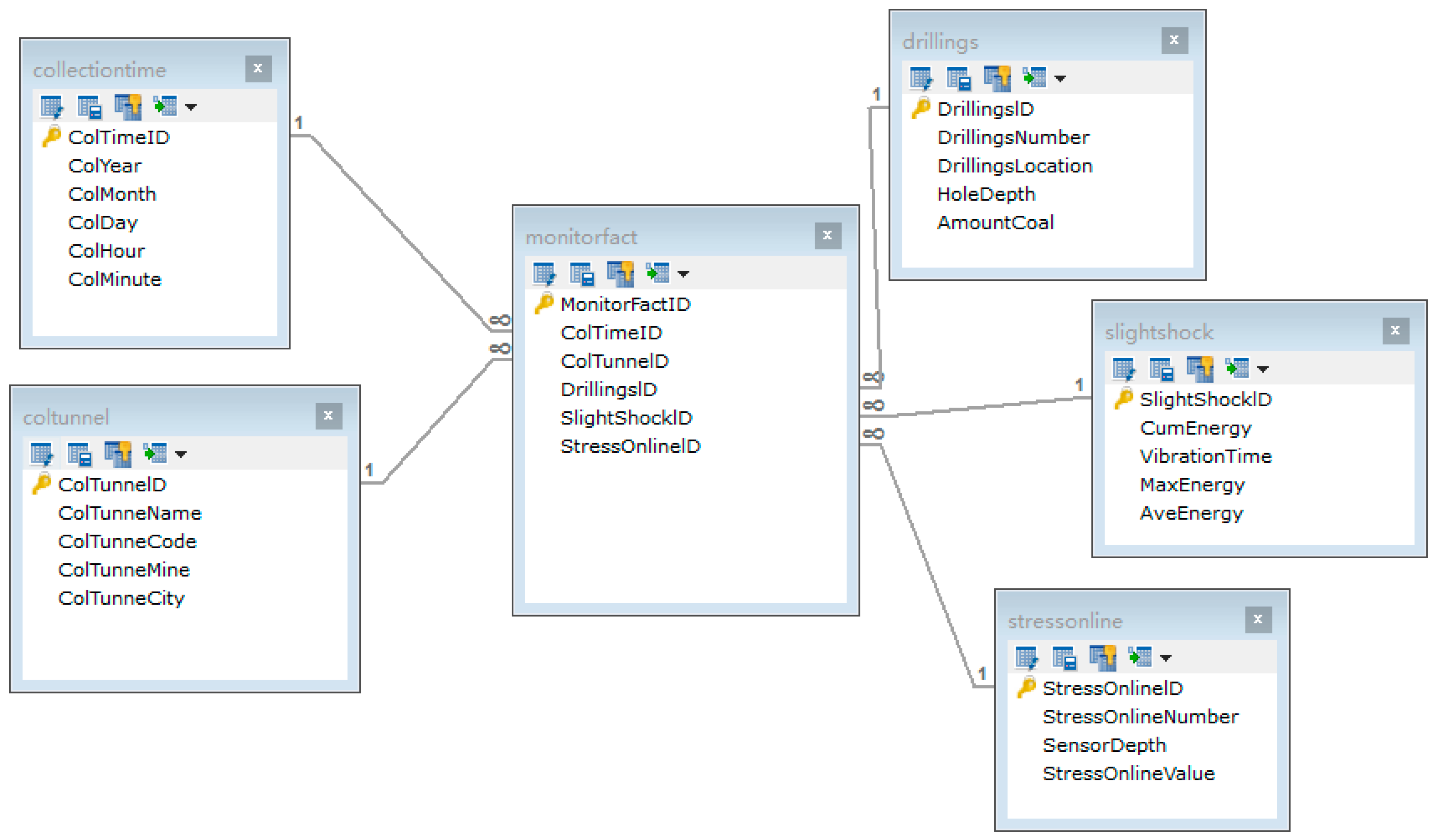Click table-calculator icon in collectiontime toolbar
Image resolution: width=1435 pixels, height=840 pixels.
[90, 107]
